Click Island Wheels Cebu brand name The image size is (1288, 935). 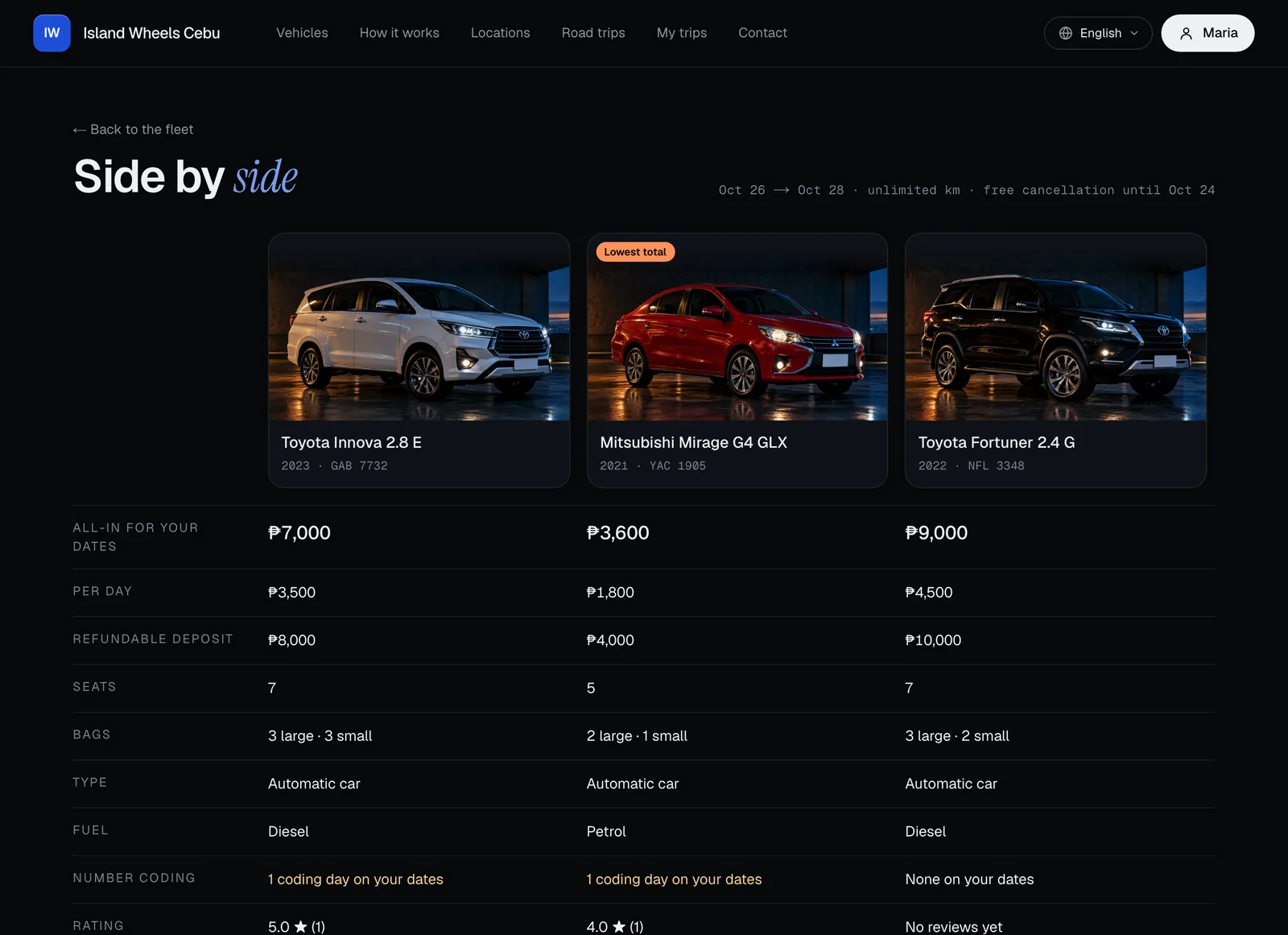point(151,33)
